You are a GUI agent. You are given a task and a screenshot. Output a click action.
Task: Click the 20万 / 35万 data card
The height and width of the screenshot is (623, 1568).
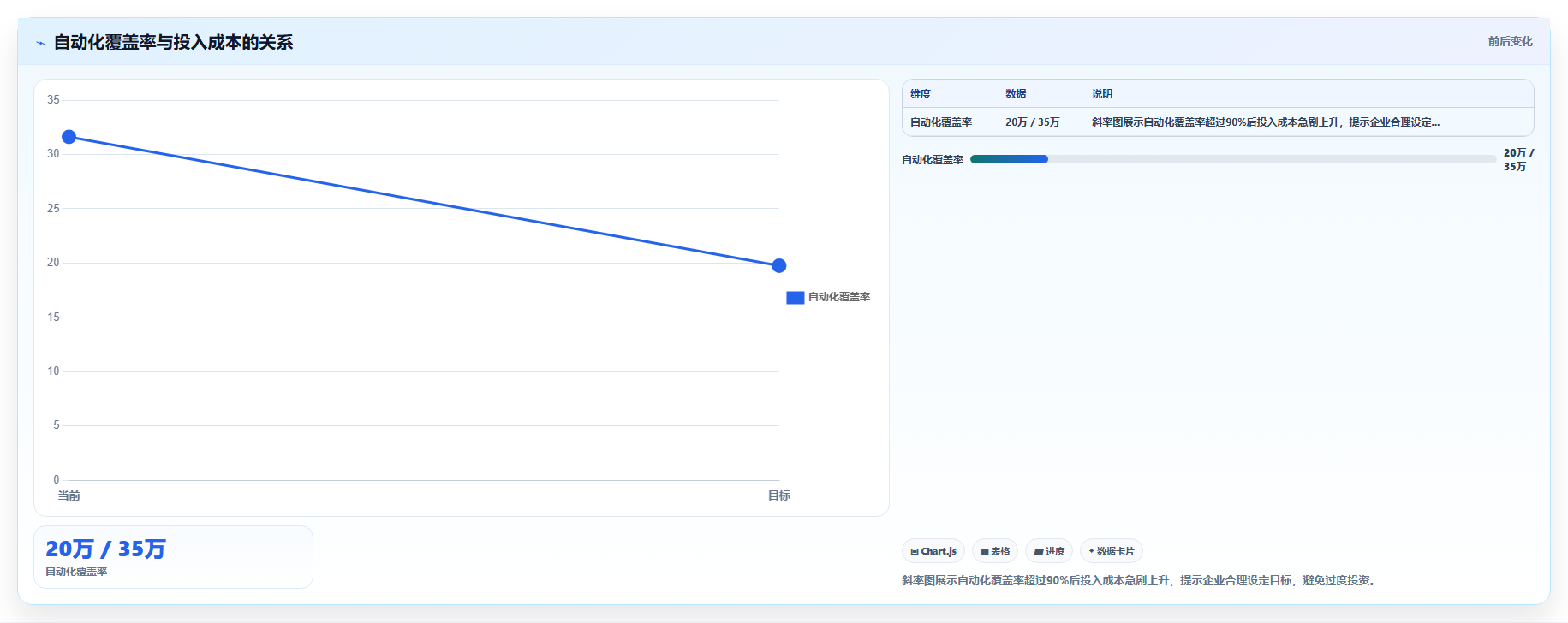(173, 557)
